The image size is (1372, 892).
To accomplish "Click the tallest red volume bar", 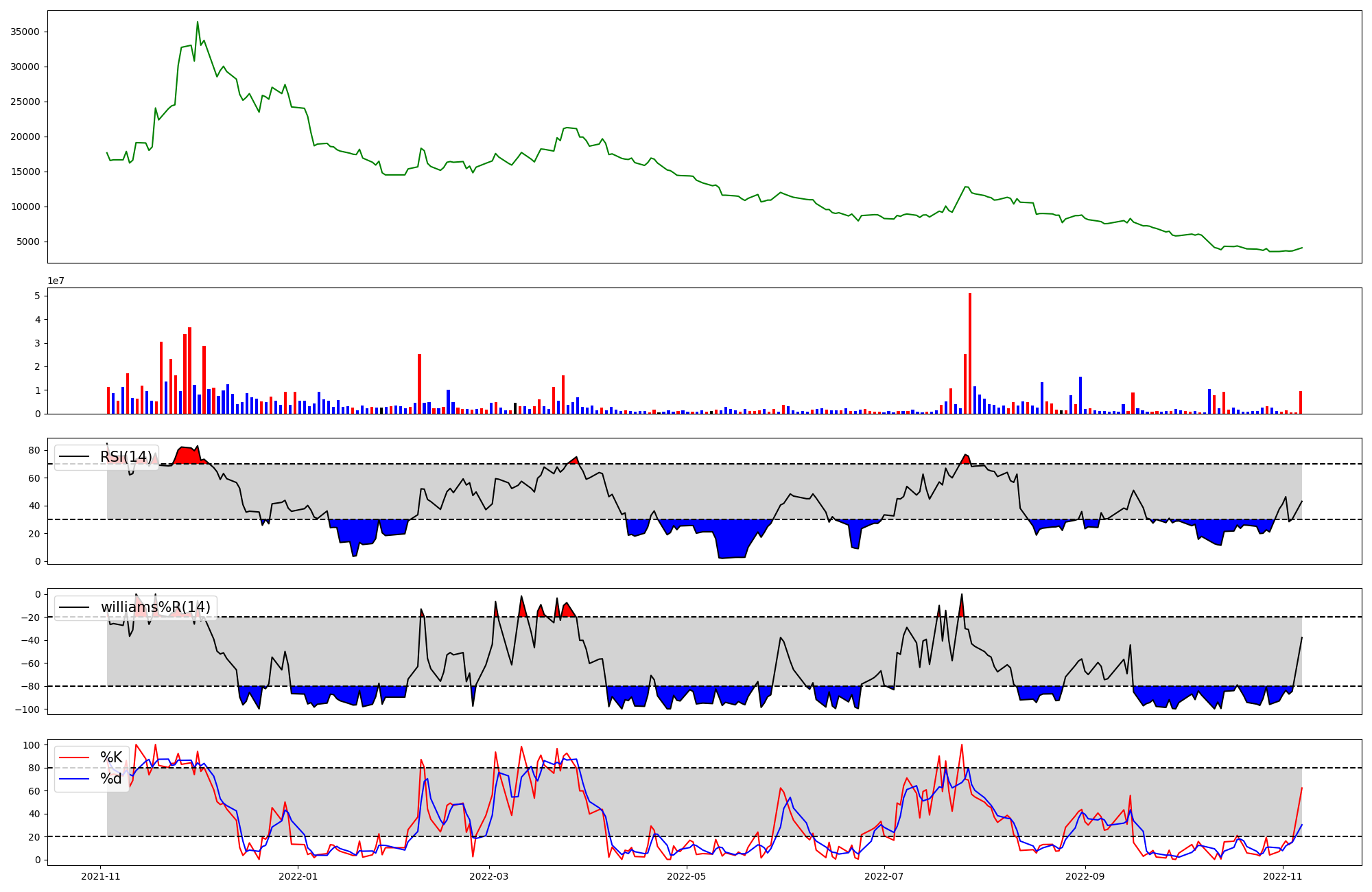I will [x=970, y=353].
